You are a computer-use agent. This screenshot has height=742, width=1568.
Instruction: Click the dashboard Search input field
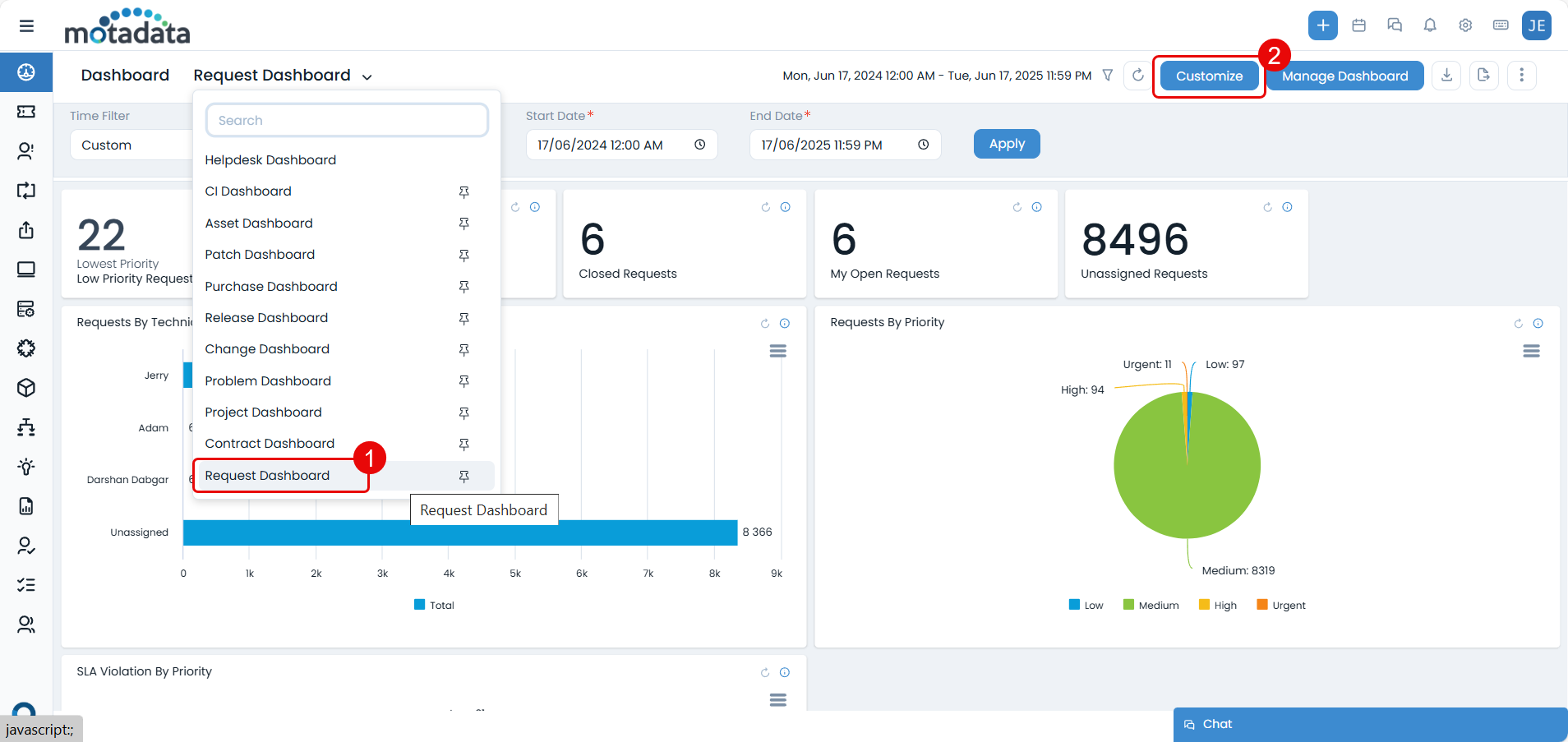point(347,121)
